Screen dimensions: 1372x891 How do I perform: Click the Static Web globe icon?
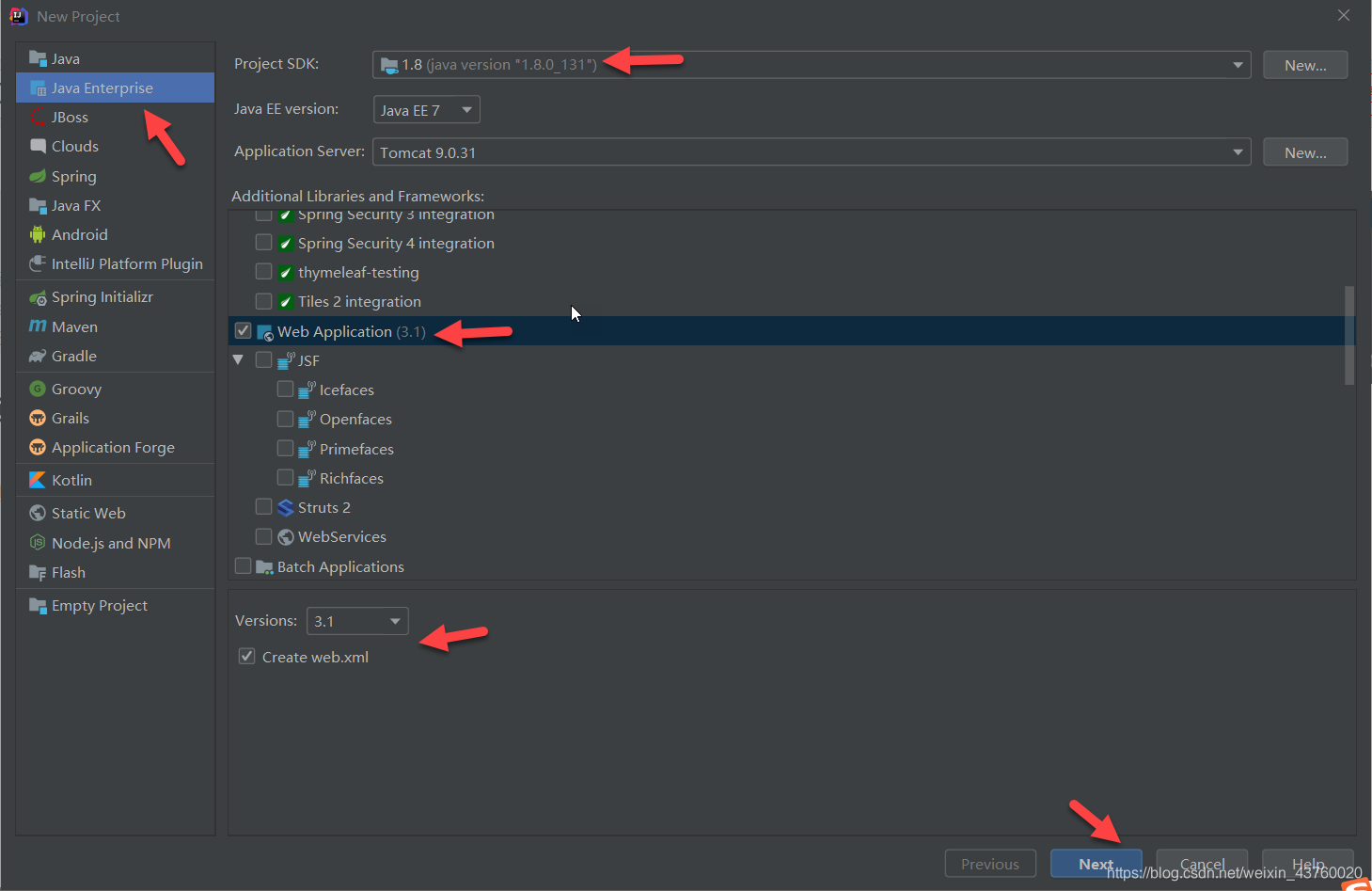tap(38, 513)
